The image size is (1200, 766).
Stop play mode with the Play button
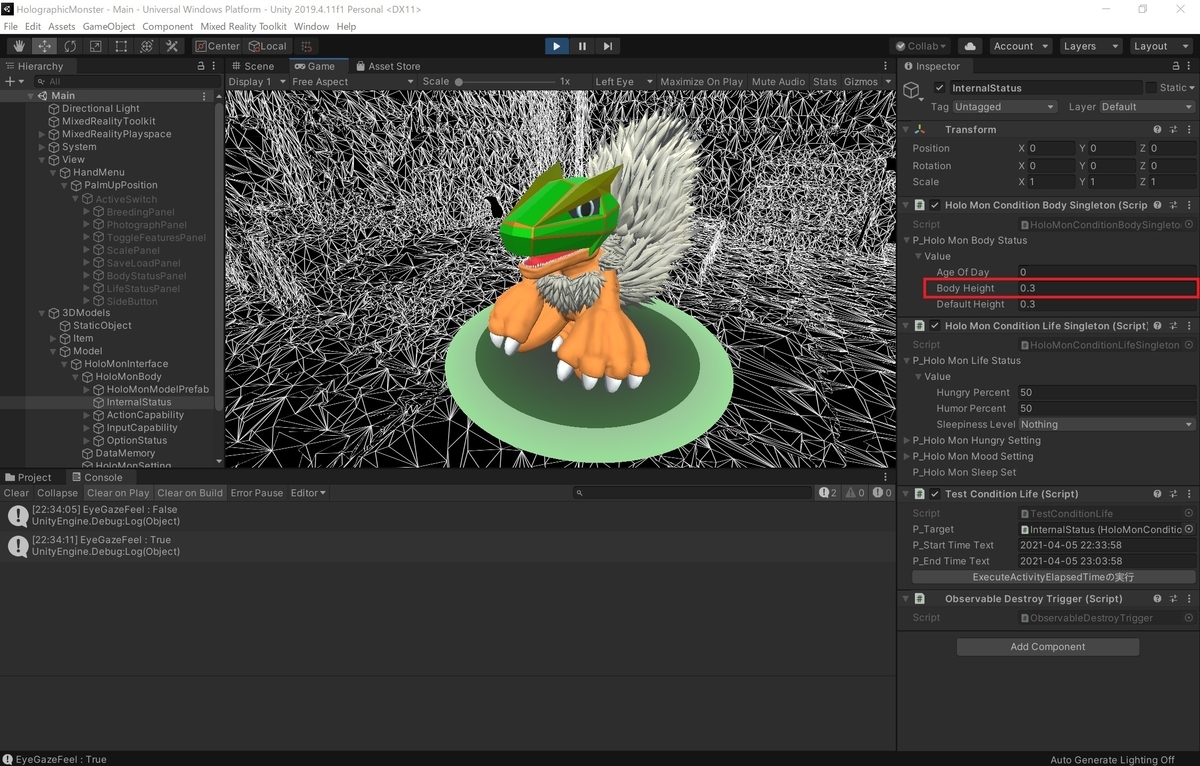557,46
